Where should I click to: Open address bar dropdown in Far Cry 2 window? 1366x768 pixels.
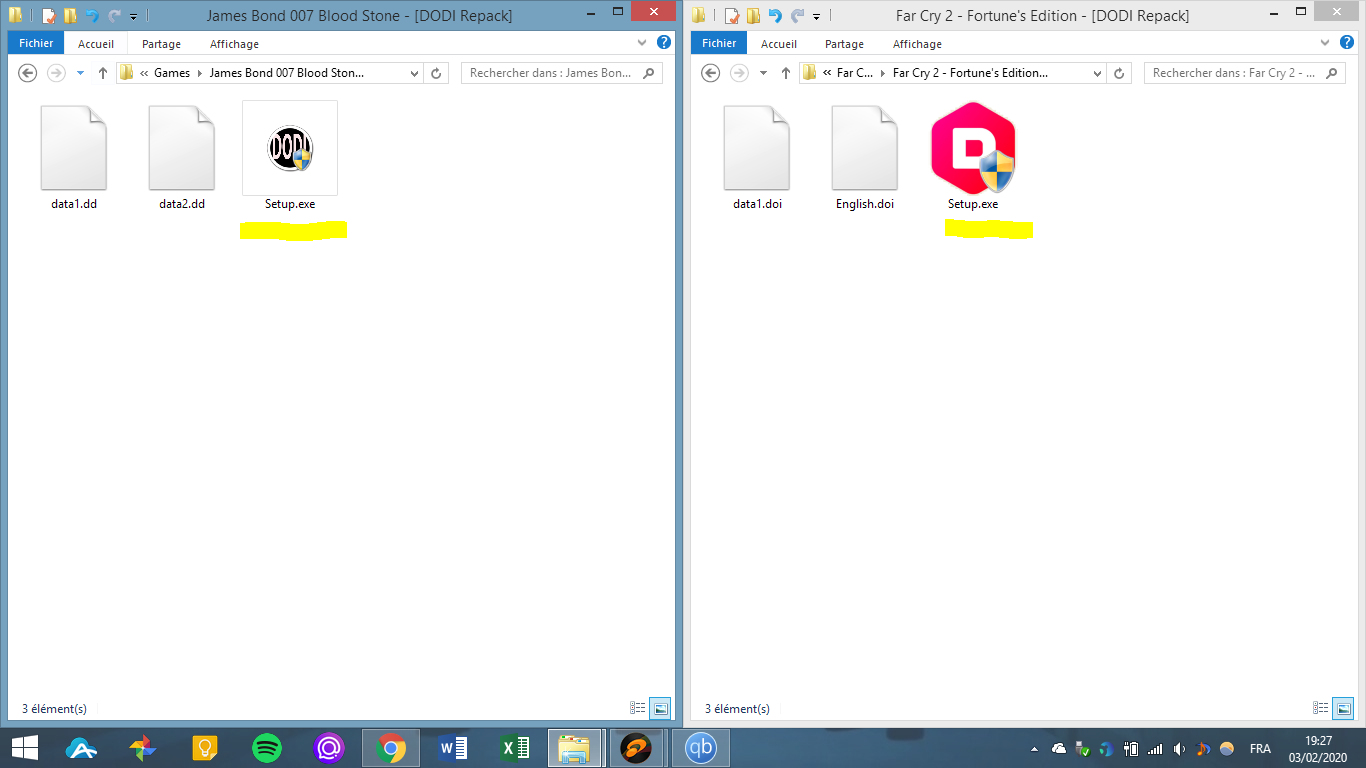tap(1097, 73)
